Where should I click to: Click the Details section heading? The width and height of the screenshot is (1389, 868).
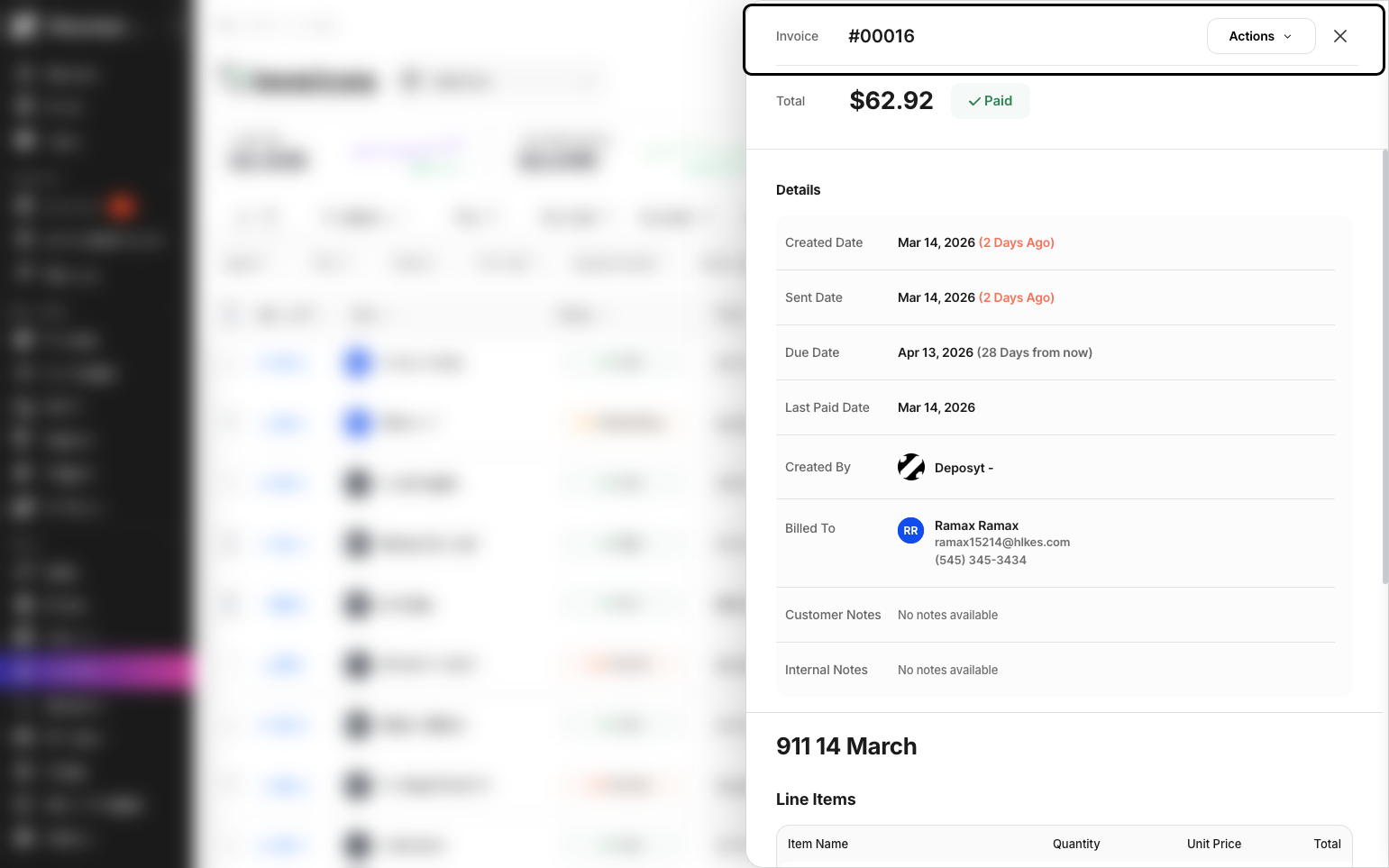pyautogui.click(x=799, y=190)
